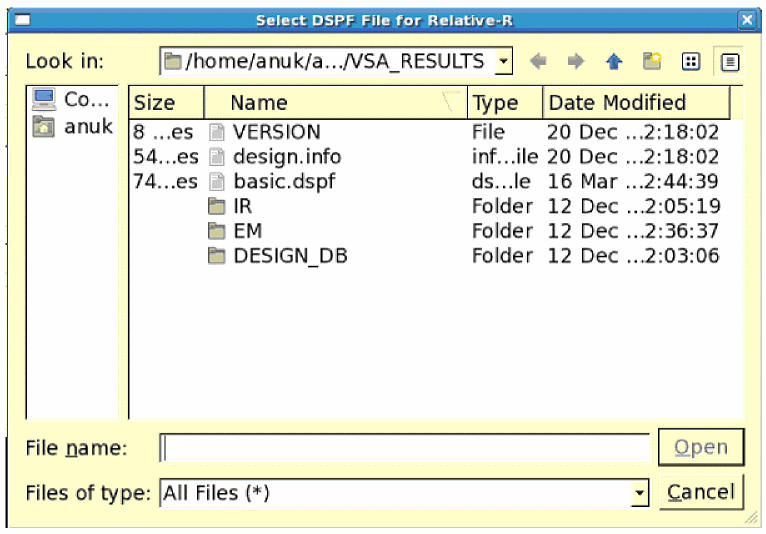Click the Forward navigation arrow
Image resolution: width=766 pixels, height=534 pixels.
tap(575, 62)
